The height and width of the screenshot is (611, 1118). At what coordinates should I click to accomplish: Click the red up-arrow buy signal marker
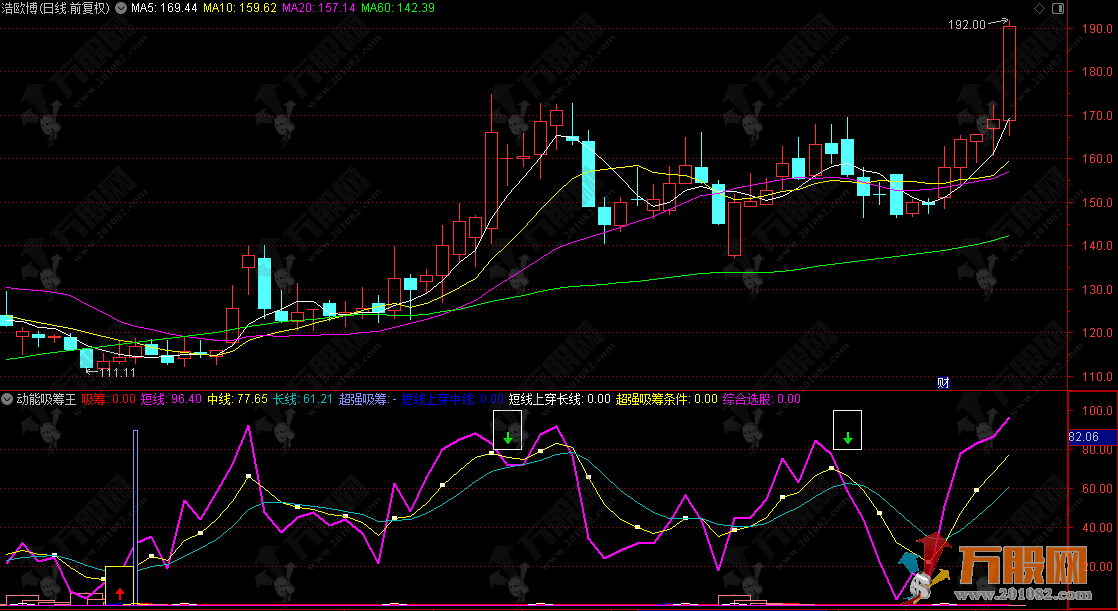point(120,593)
